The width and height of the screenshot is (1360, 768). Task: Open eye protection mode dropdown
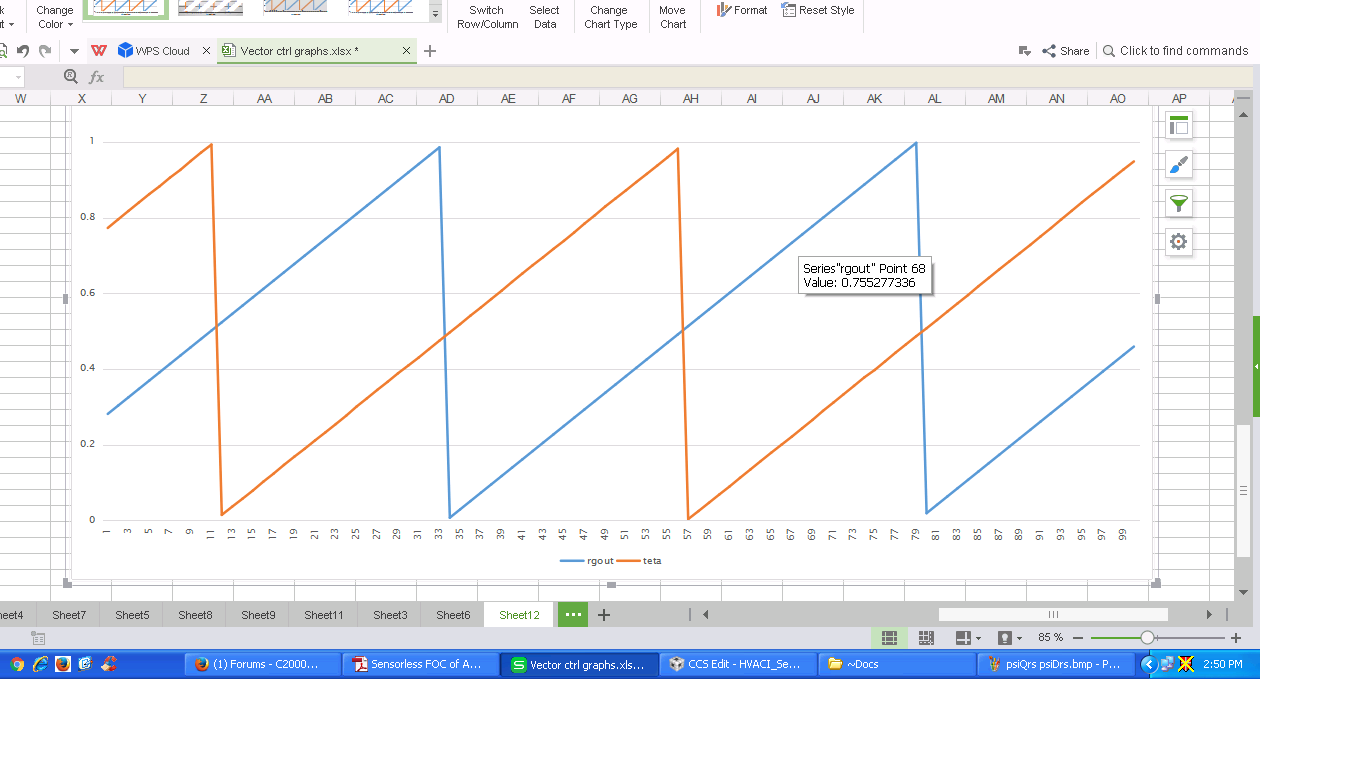[x=1019, y=638]
